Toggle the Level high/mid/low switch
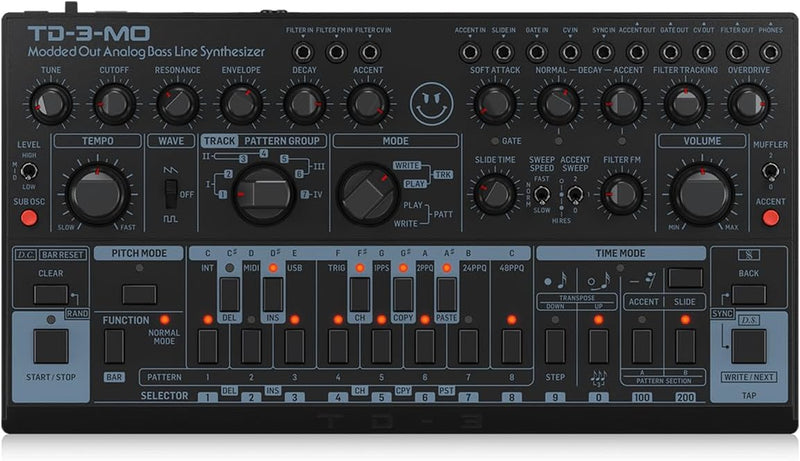 click(x=29, y=171)
